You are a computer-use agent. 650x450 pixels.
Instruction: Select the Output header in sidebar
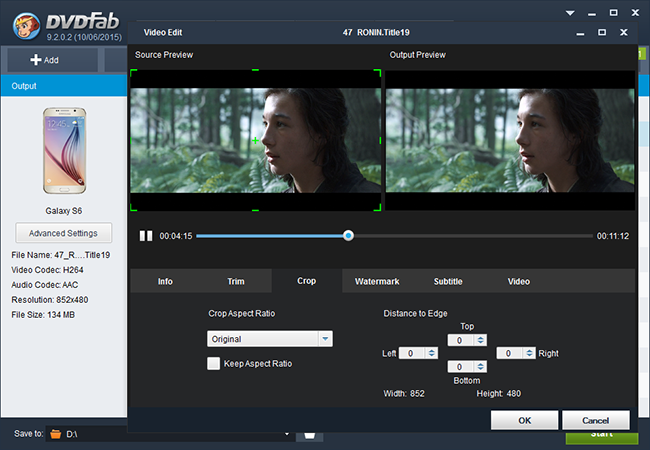(x=64, y=86)
